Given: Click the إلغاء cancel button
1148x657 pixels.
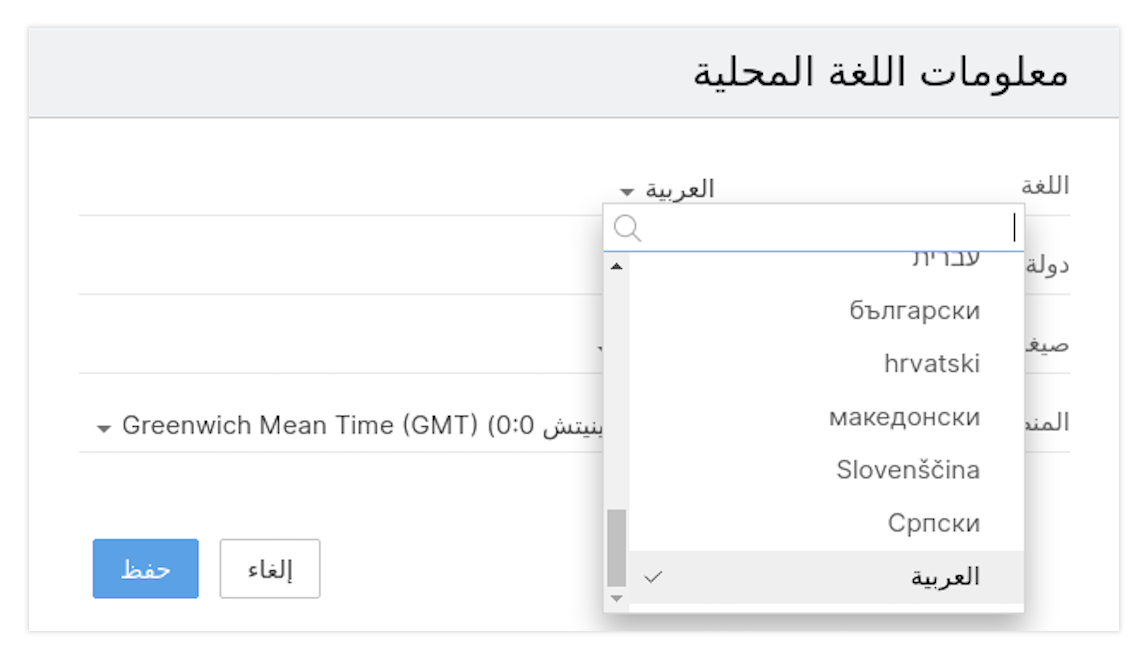Looking at the screenshot, I should (x=269, y=569).
